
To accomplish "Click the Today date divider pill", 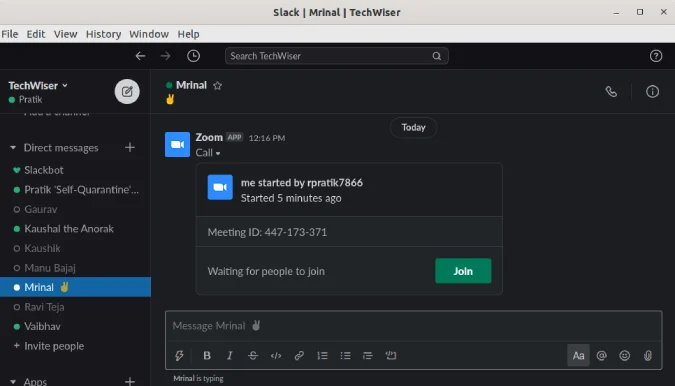I will [x=413, y=127].
